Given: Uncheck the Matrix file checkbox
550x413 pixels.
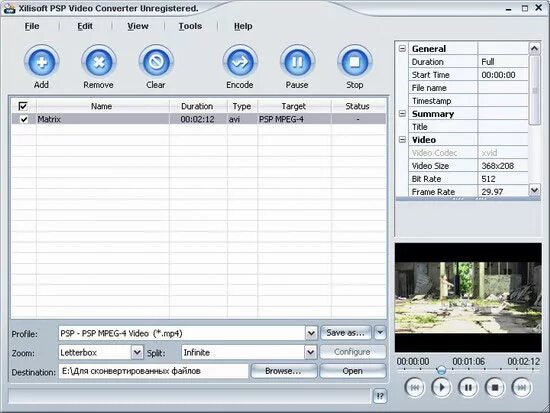Looking at the screenshot, I should (24, 119).
